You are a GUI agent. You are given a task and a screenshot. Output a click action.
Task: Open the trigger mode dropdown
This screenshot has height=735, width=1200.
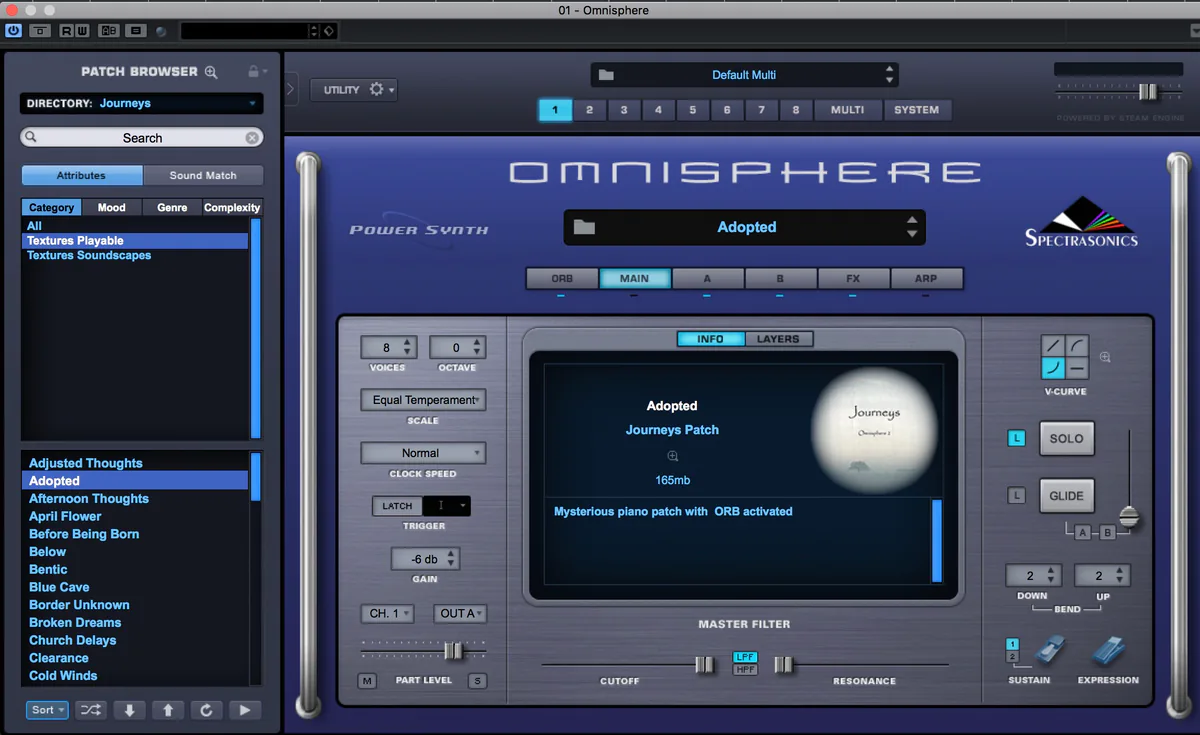[447, 506]
